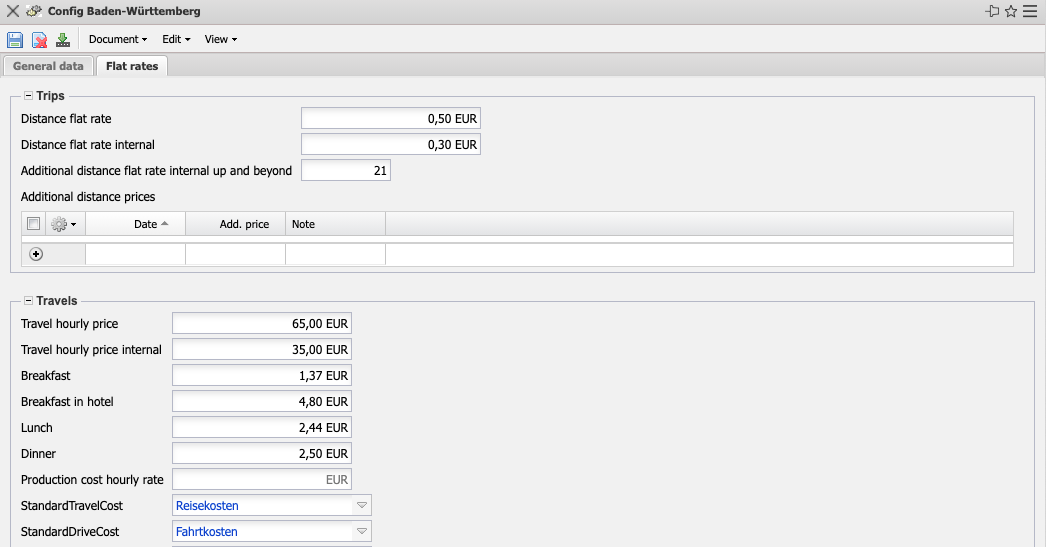
Task: Expand the StandardDriveCost dropdown
Action: point(362,532)
